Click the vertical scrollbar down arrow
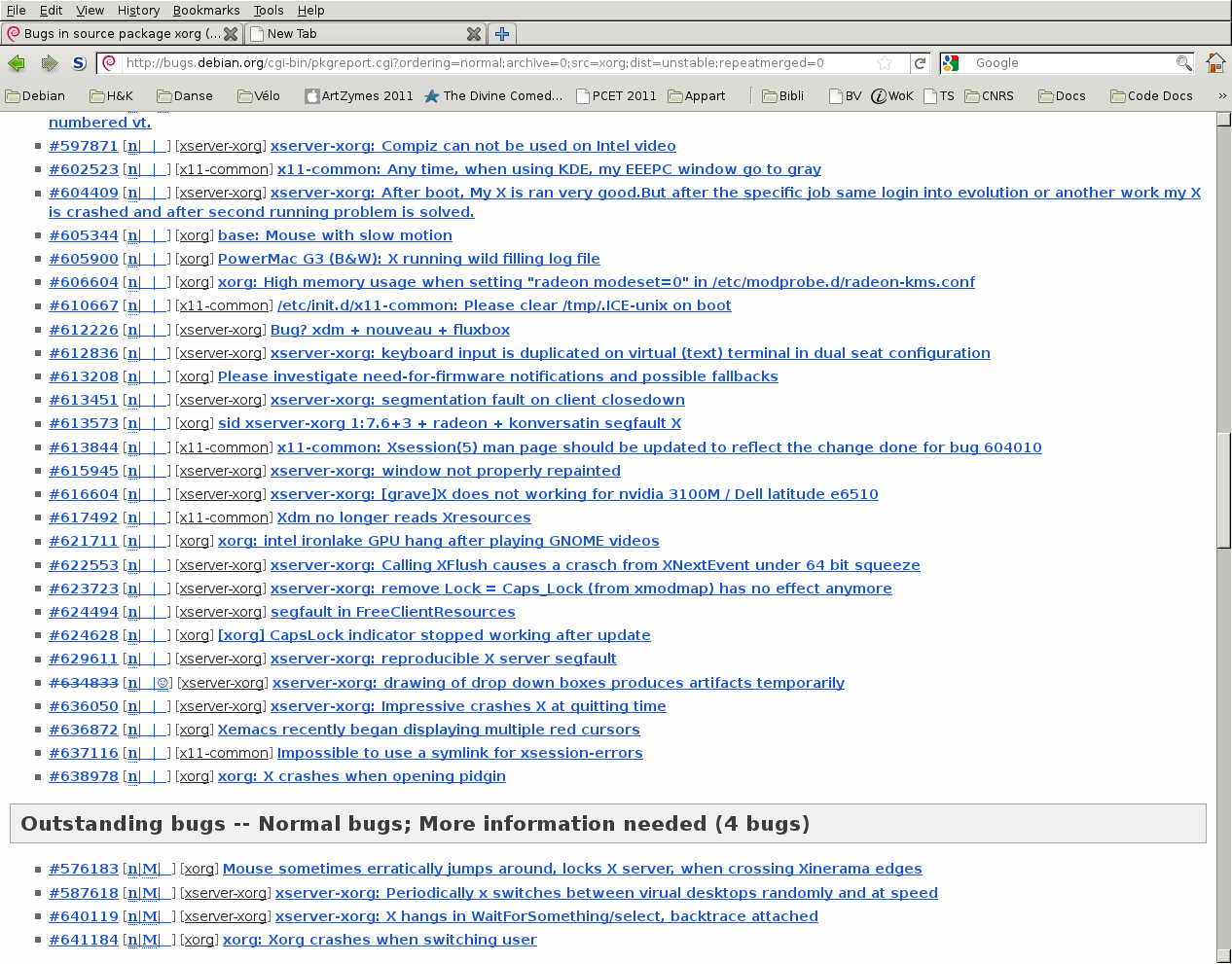 1223,955
